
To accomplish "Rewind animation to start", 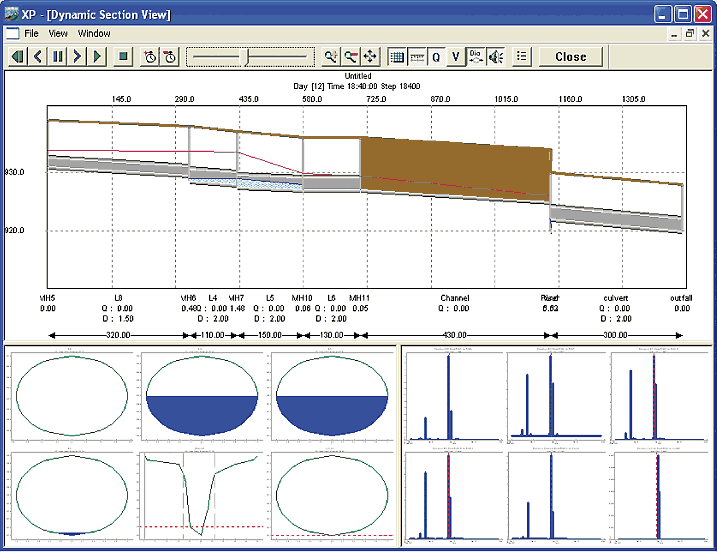I will pos(18,57).
